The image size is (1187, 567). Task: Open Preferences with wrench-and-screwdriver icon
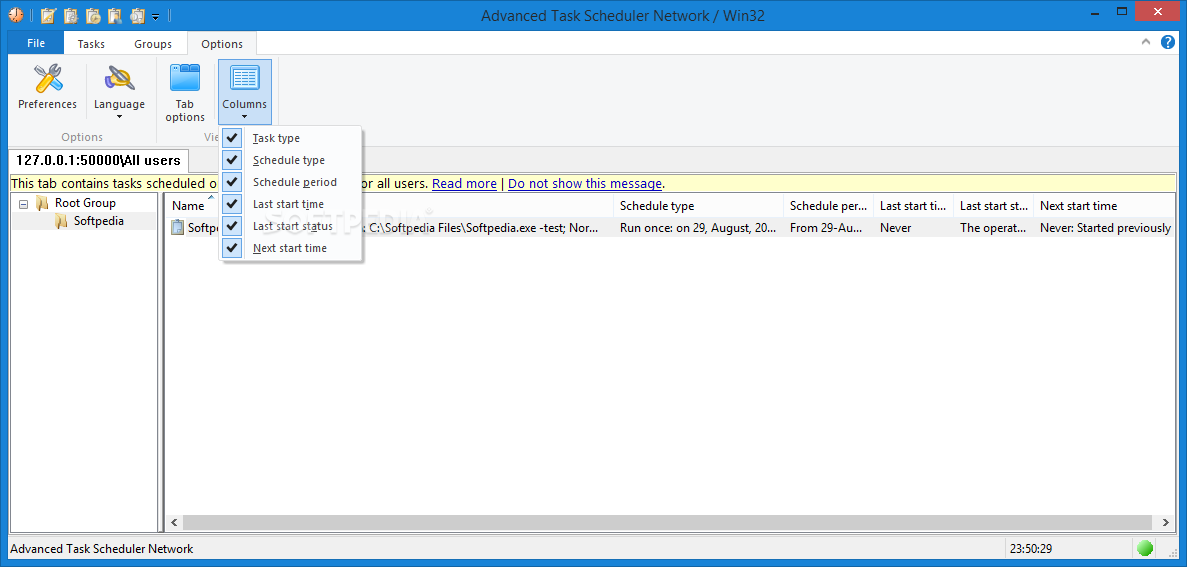[x=48, y=89]
